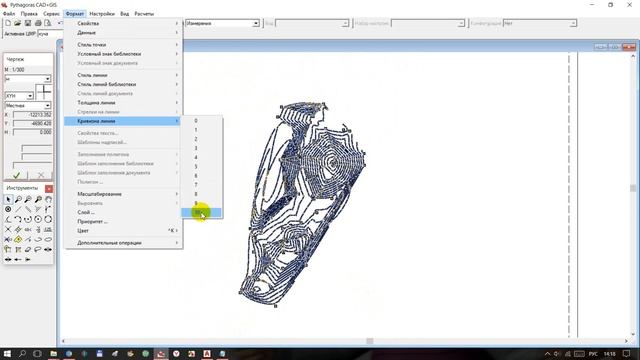The width and height of the screenshot is (640, 360).
Task: Choose the Приоритет... menu entry
Action: click(x=123, y=222)
